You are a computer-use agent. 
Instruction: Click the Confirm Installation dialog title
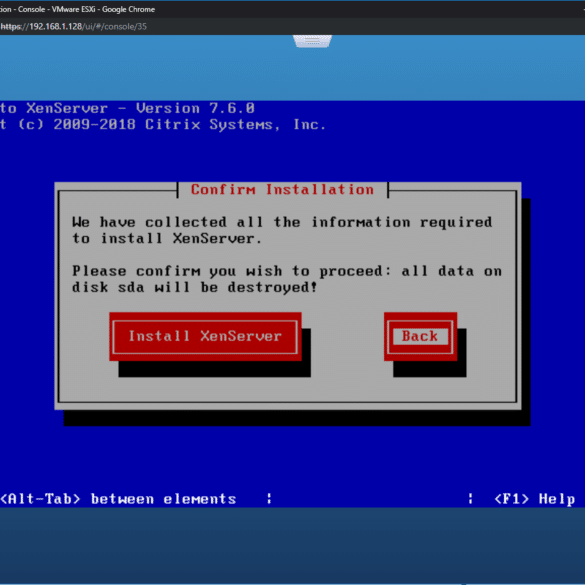(x=282, y=190)
